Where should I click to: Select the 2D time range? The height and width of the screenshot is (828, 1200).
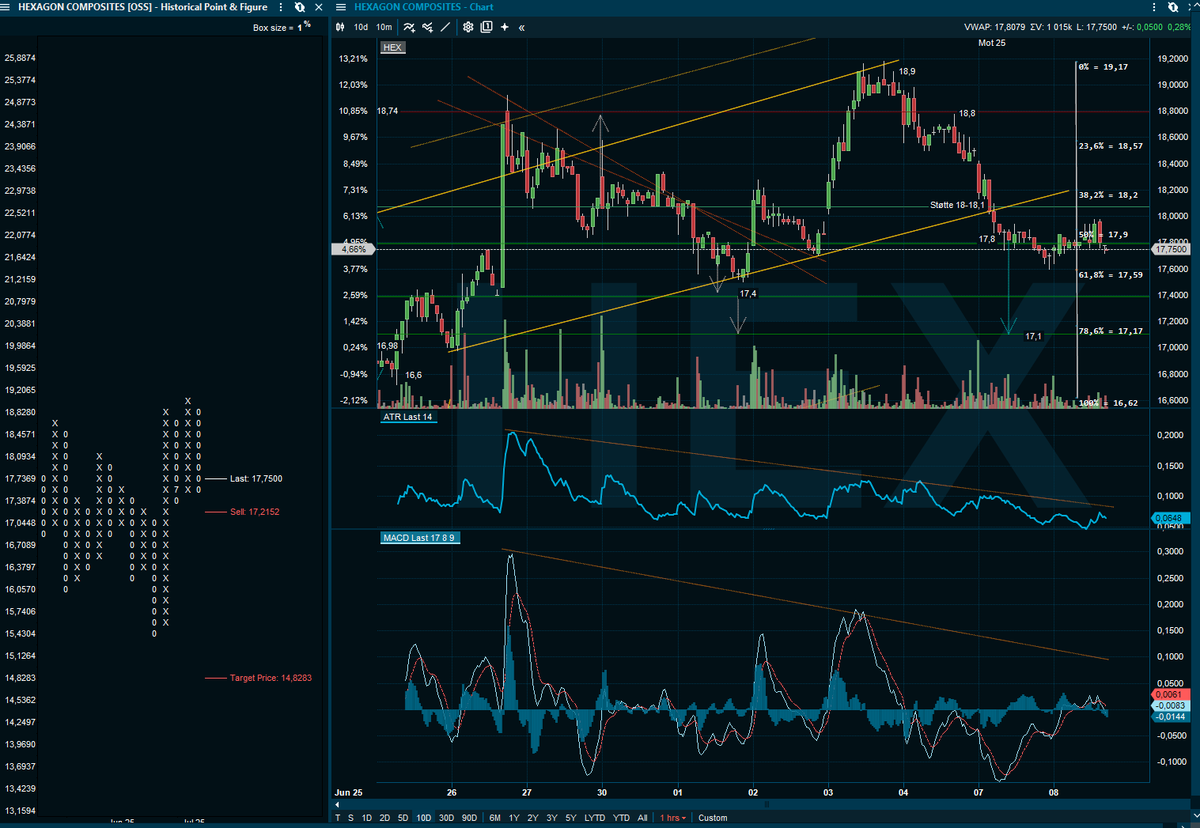pos(384,818)
